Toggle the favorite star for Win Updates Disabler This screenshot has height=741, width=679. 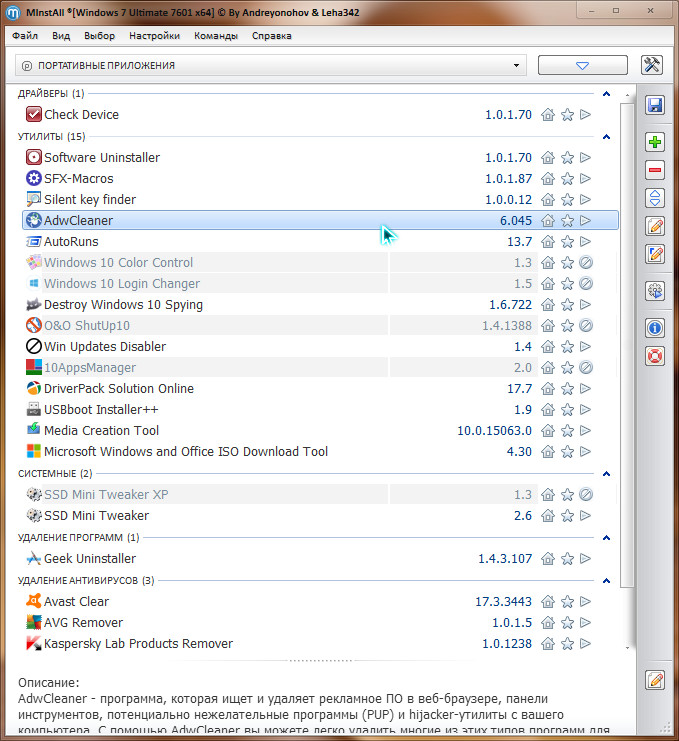point(567,347)
